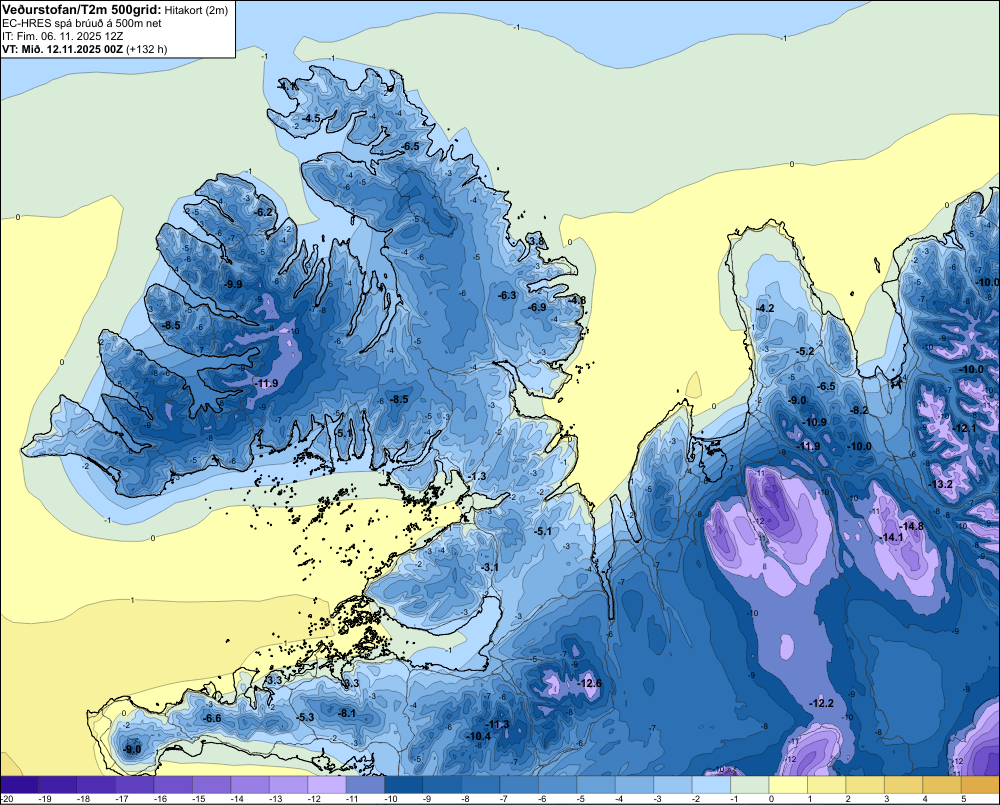The image size is (1000, 805).
Task: Click the darkest purple legend swatch right of -20
Action: point(20,784)
